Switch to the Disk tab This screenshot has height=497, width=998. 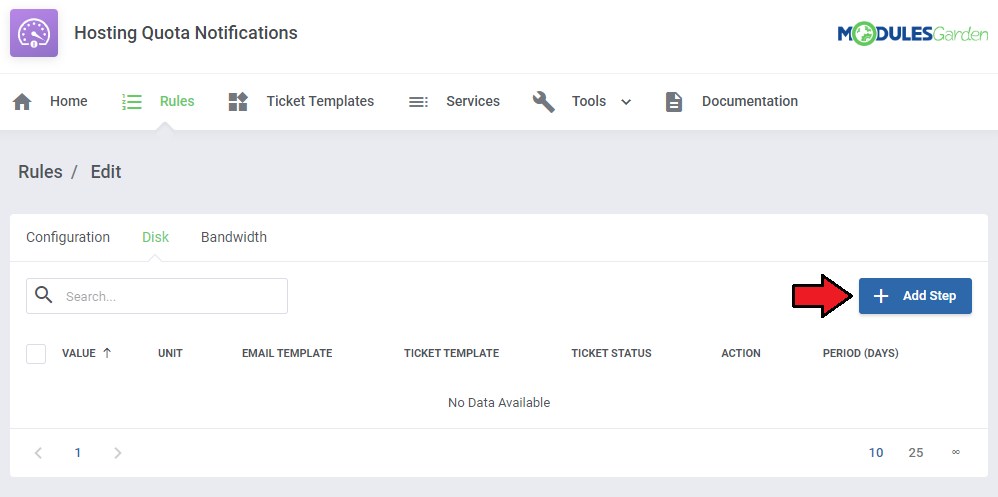[x=155, y=237]
